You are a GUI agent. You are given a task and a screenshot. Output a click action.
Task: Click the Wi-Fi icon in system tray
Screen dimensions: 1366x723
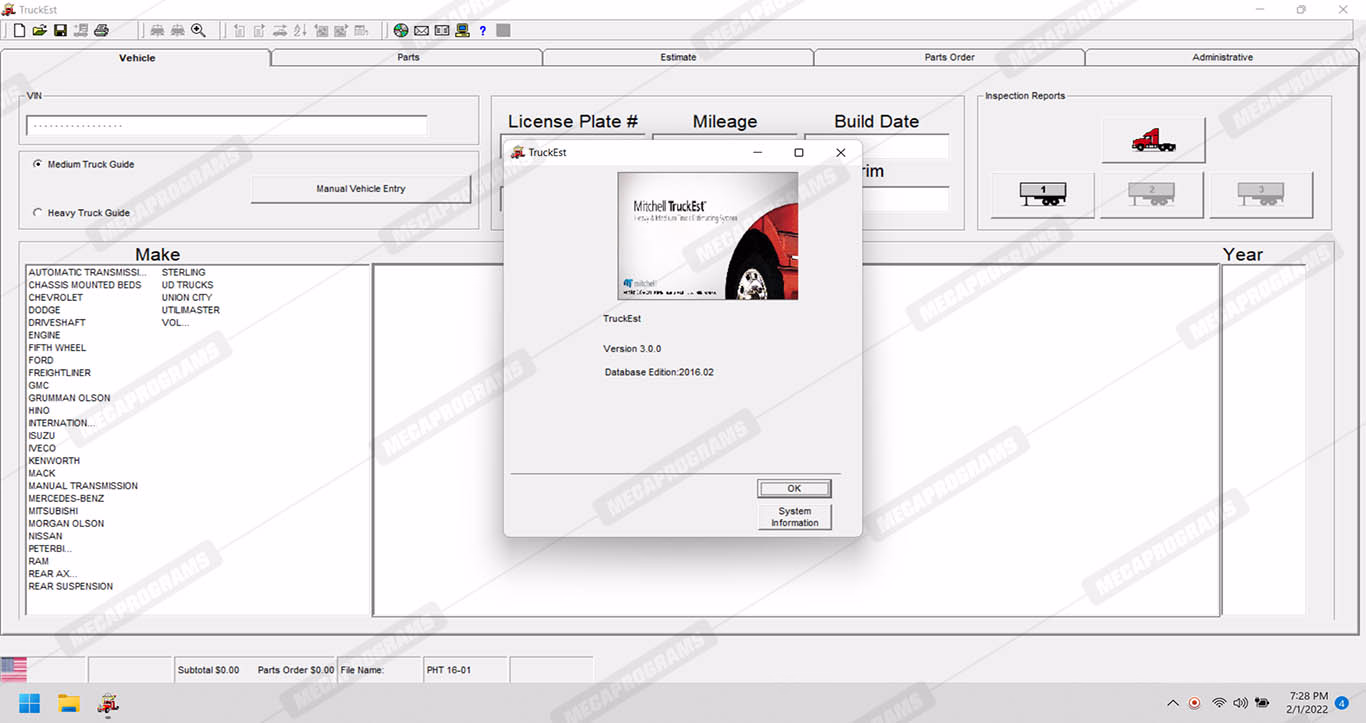click(1219, 703)
